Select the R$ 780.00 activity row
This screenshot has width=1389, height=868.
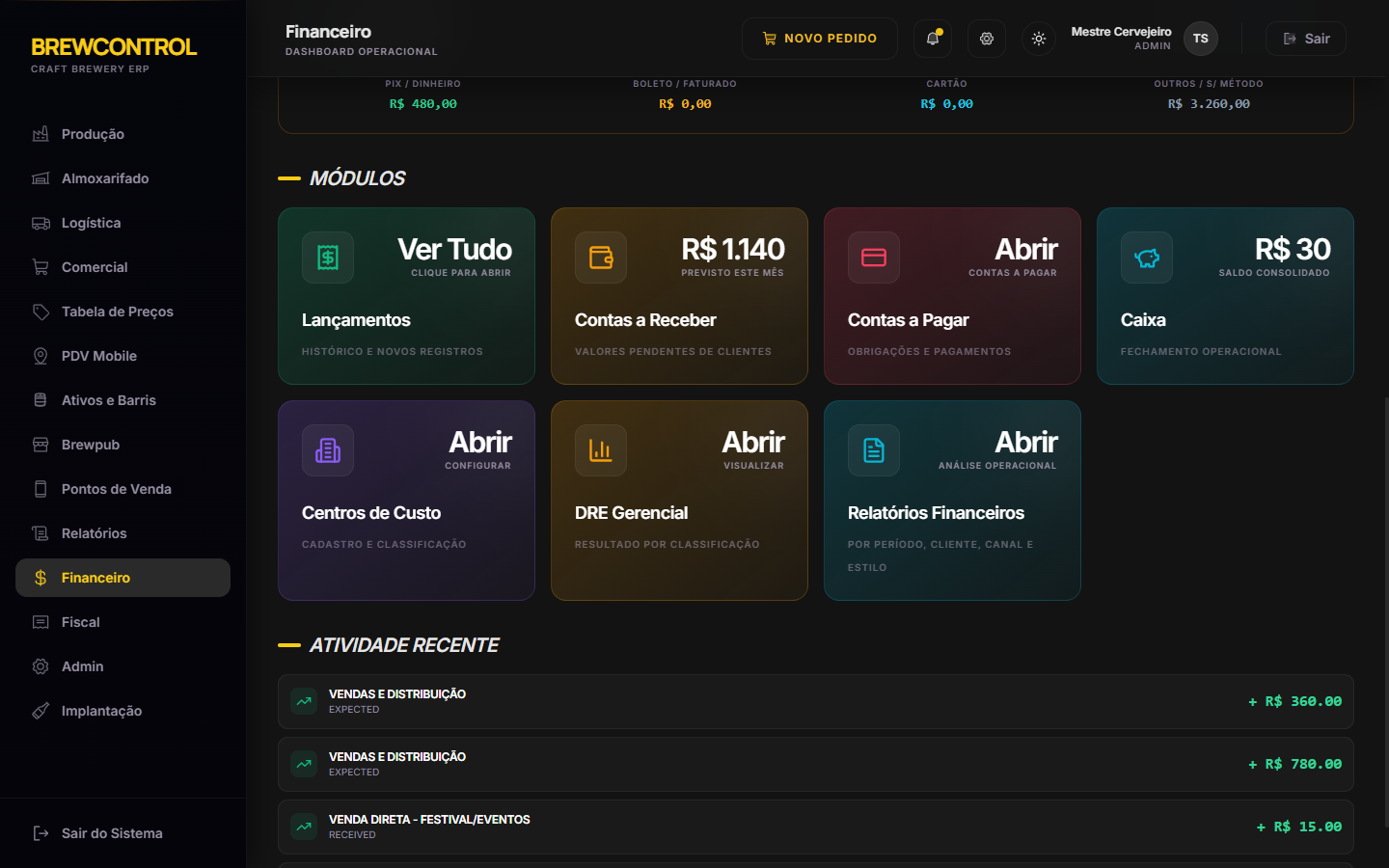(x=816, y=765)
